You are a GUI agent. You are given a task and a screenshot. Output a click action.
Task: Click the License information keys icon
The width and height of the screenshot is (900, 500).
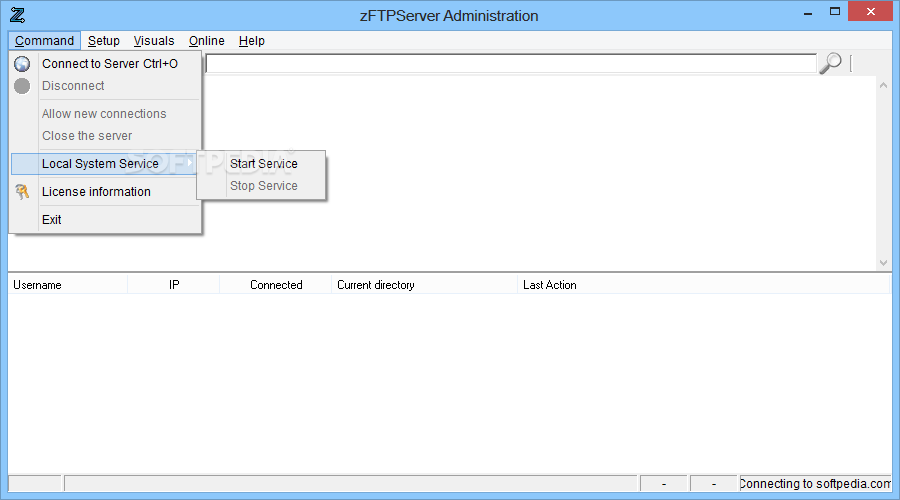tap(22, 192)
